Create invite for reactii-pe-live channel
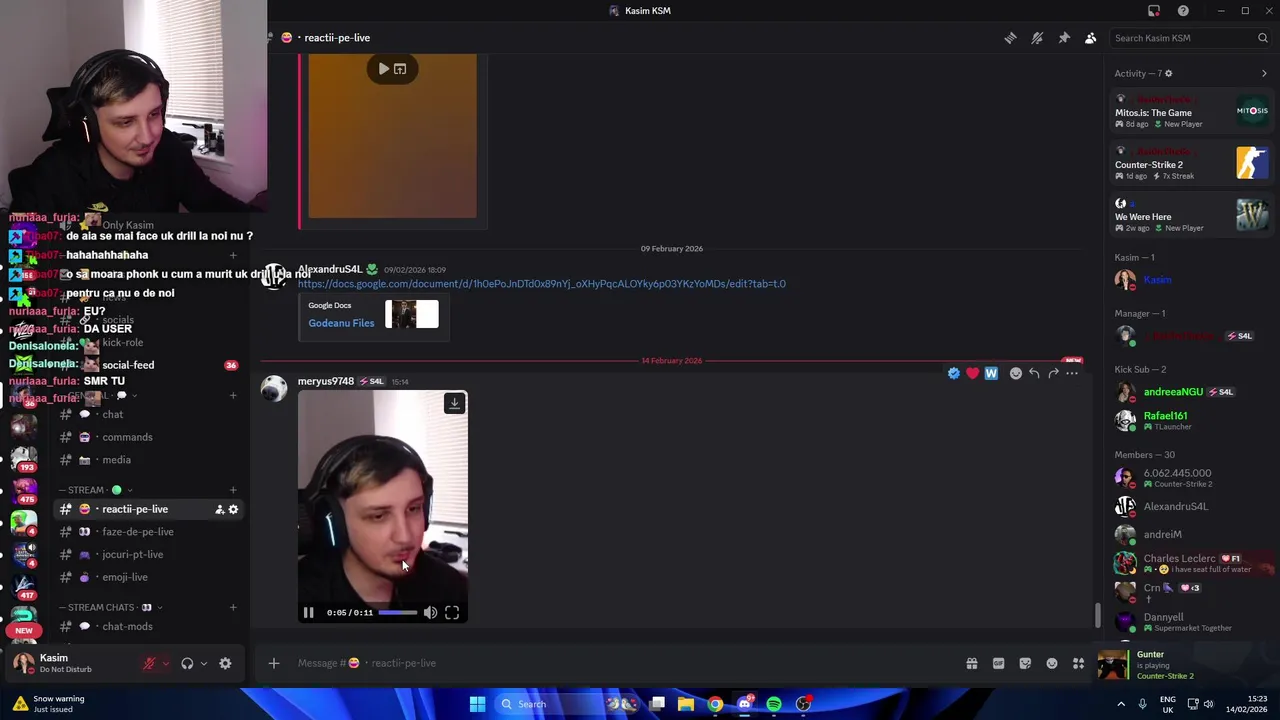Image resolution: width=1280 pixels, height=720 pixels. (219, 509)
